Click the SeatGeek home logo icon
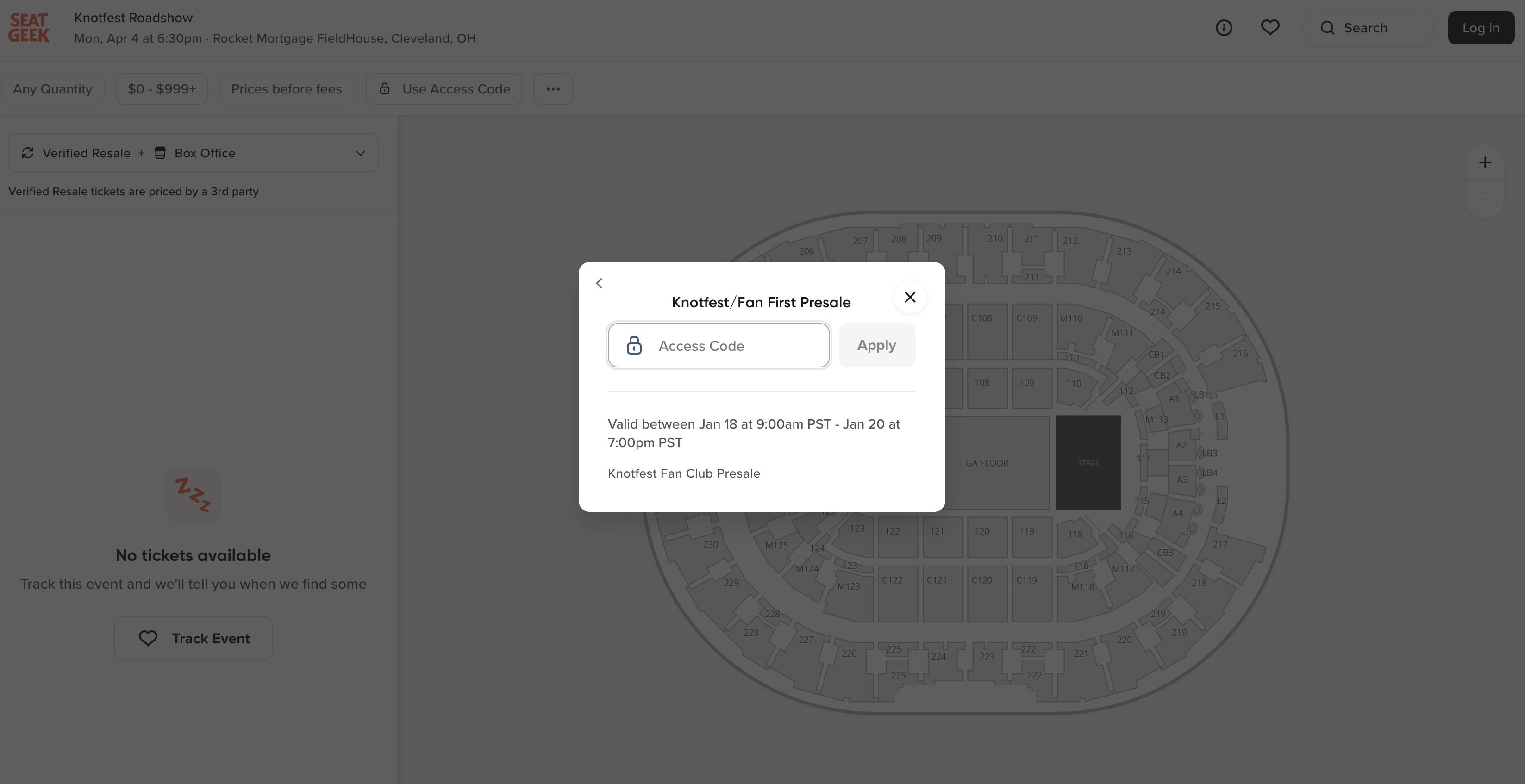 (28, 27)
